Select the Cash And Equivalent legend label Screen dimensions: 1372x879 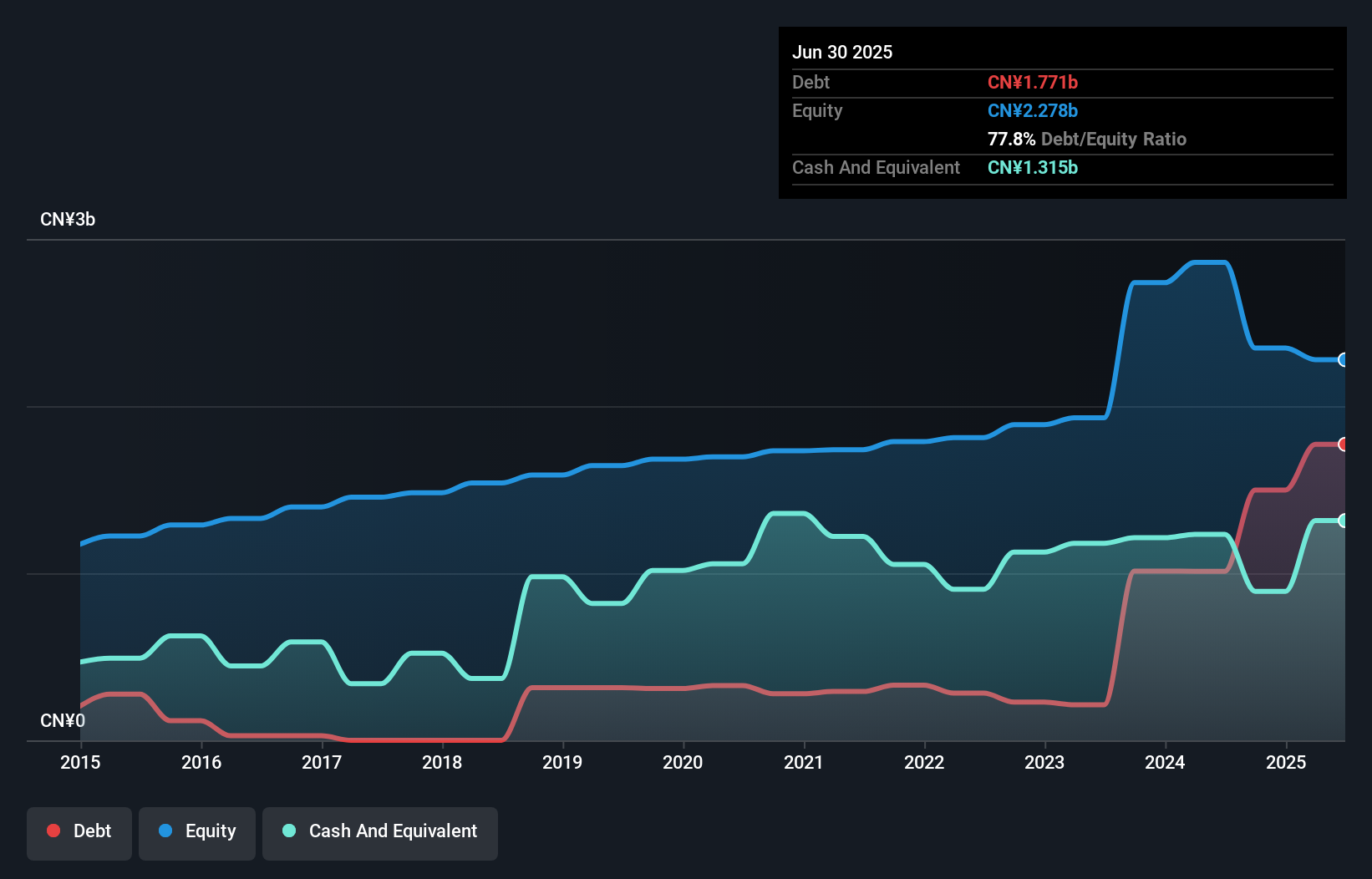pos(393,831)
